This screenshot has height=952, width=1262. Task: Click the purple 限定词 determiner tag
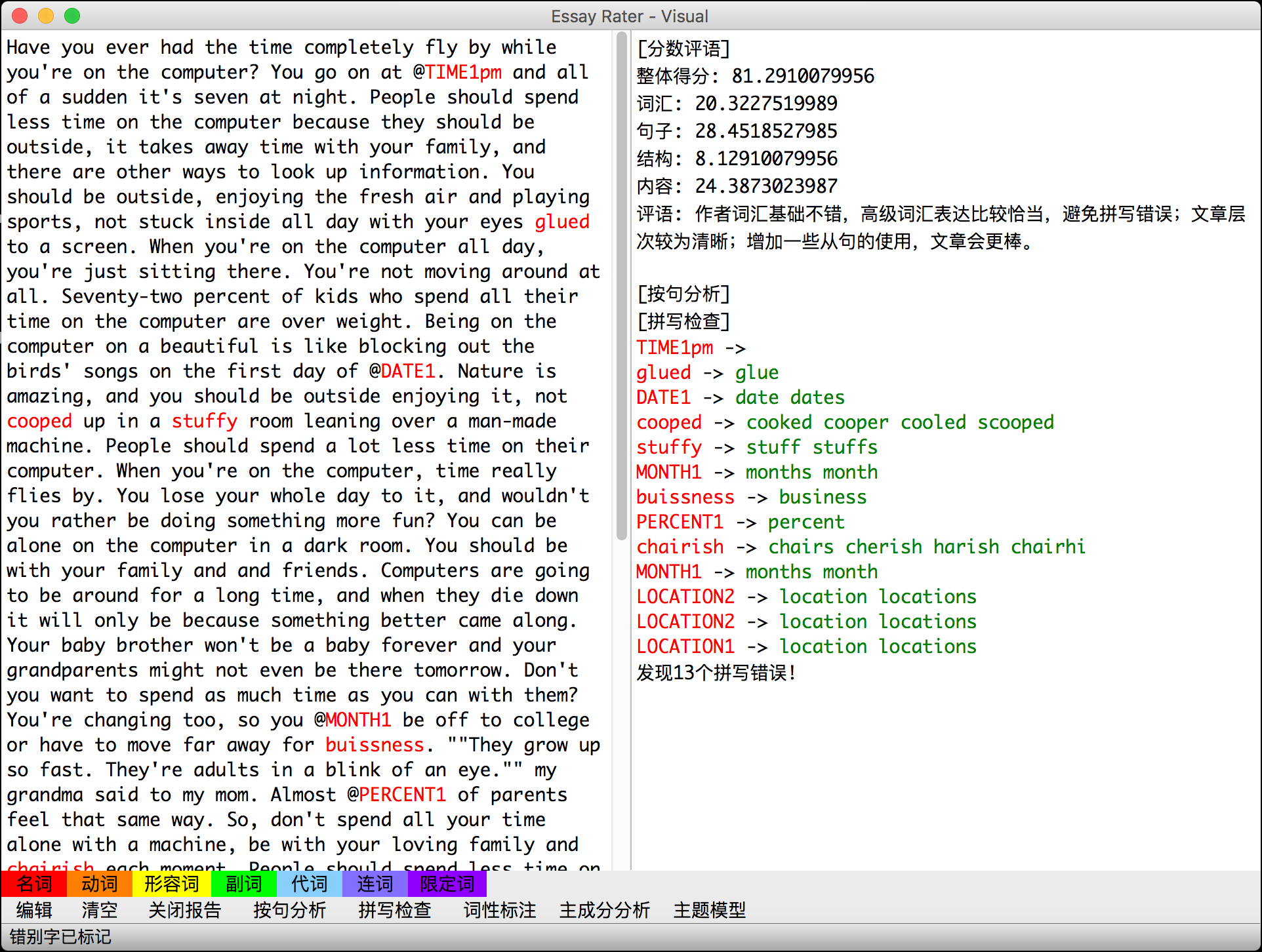coord(447,884)
